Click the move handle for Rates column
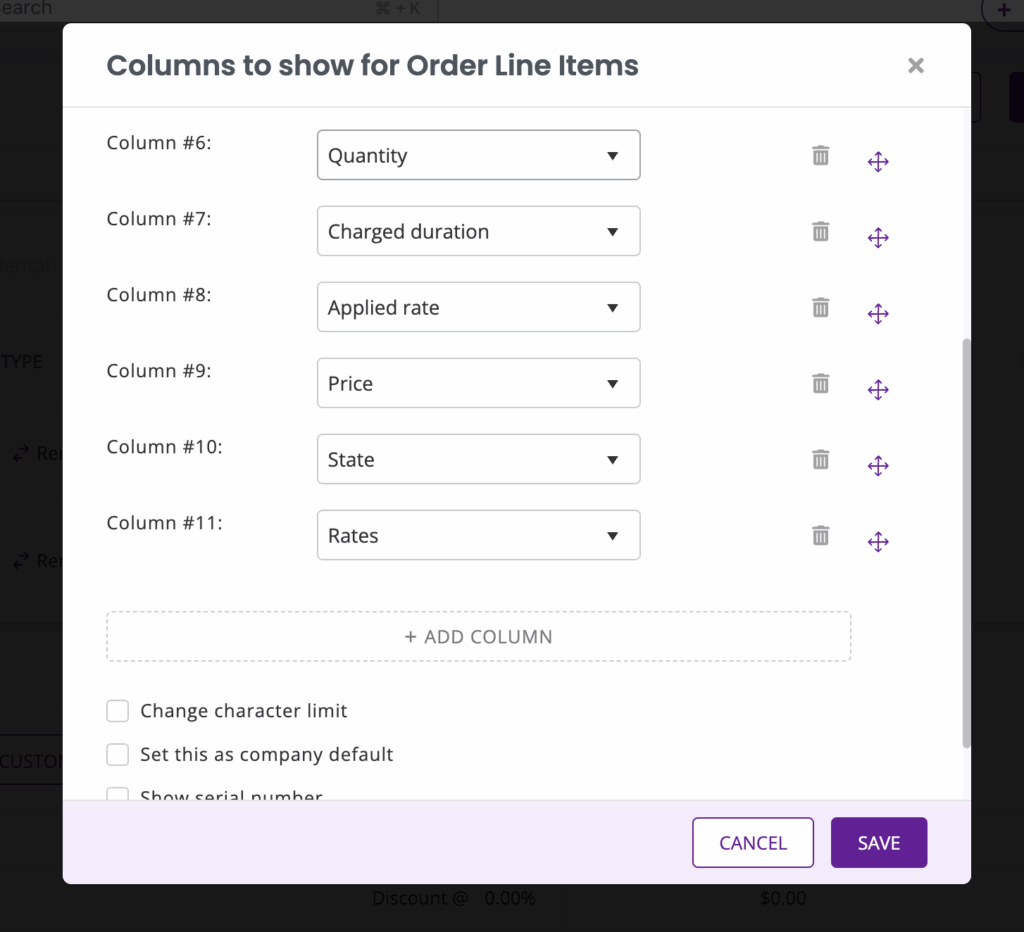Image resolution: width=1024 pixels, height=932 pixels. click(x=878, y=542)
